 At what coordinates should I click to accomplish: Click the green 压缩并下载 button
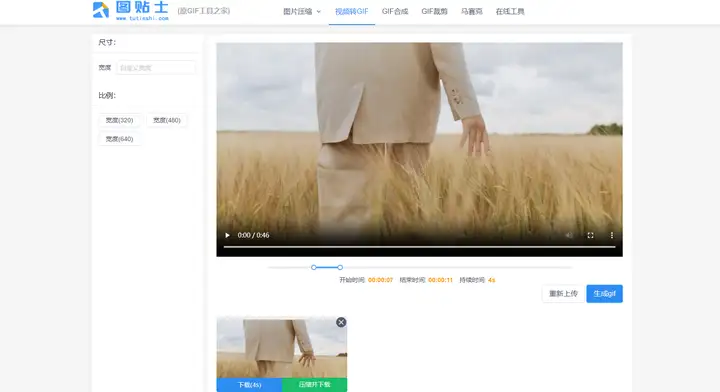315,385
